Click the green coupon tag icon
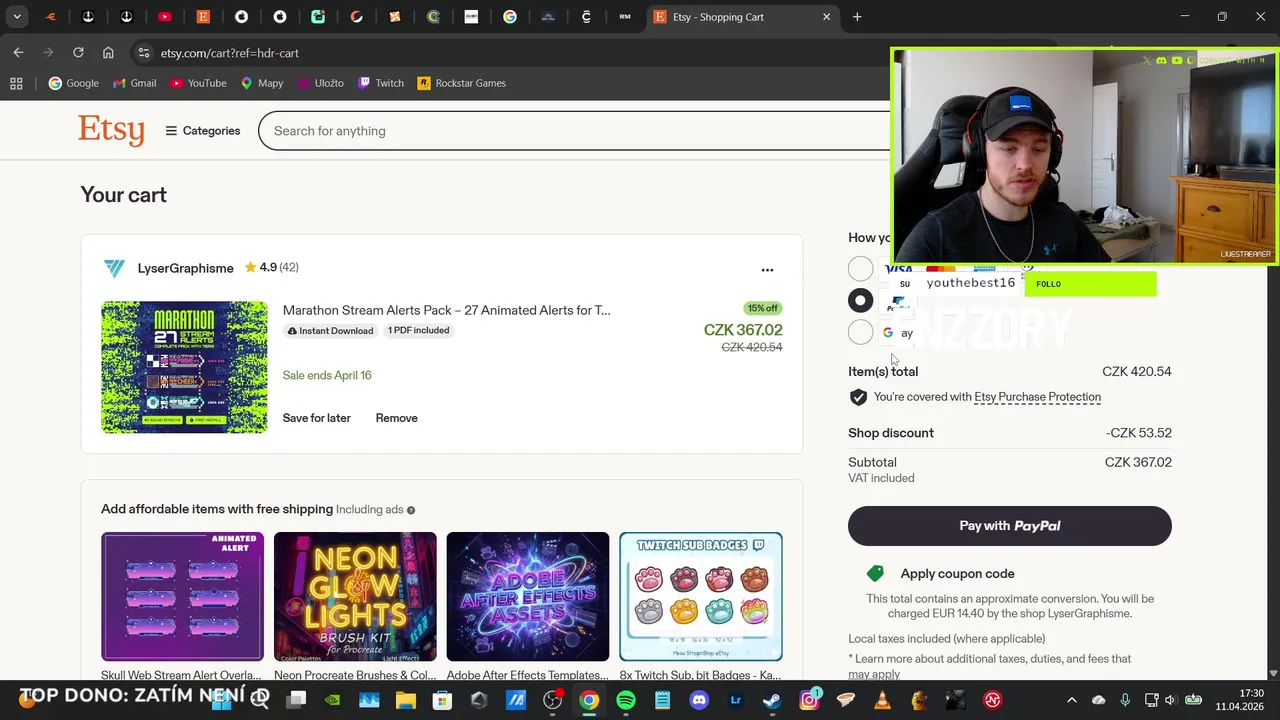This screenshot has height=720, width=1280. click(x=875, y=574)
